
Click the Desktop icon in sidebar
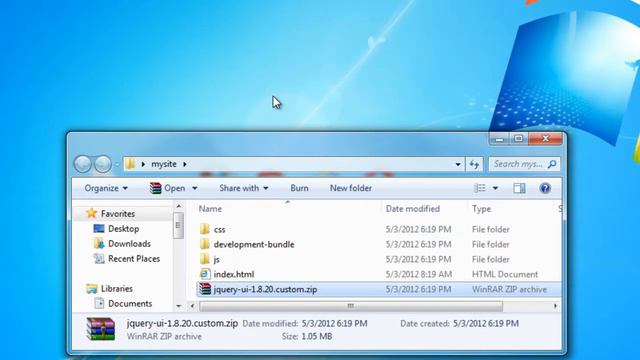[x=99, y=229]
